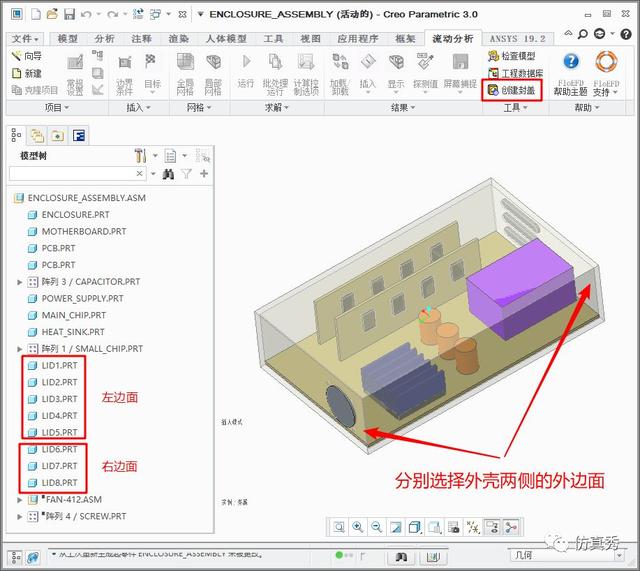
Task: Toggle the spin center icon
Action: coord(511,527)
